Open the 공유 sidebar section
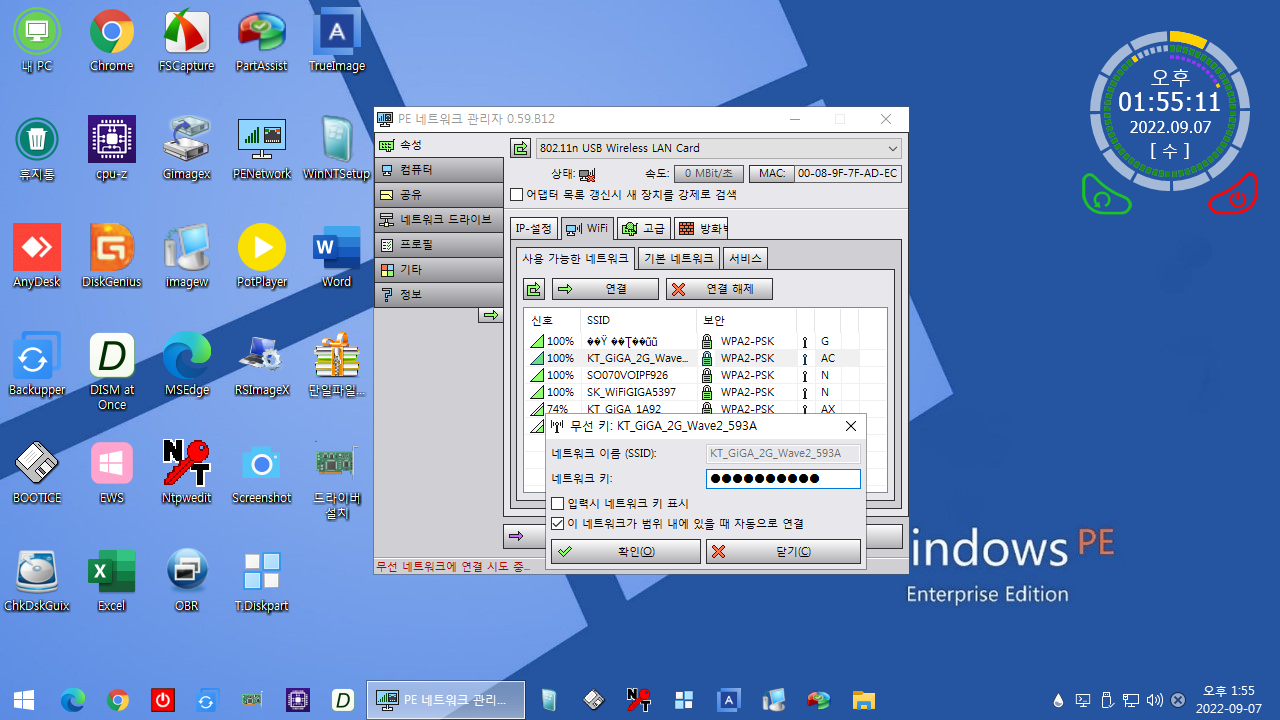Image resolution: width=1280 pixels, height=720 pixels. click(x=438, y=195)
